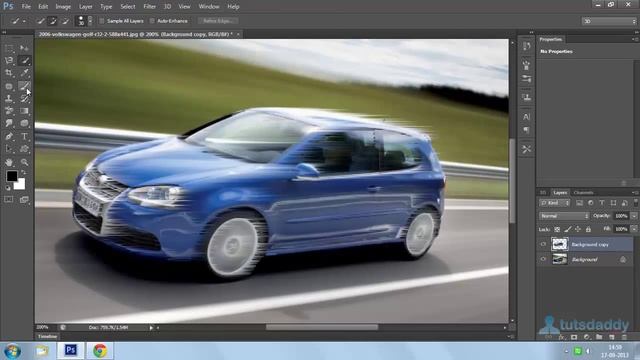Select the Hand tool
Screen dimensions: 640x360
pyautogui.click(x=9, y=162)
